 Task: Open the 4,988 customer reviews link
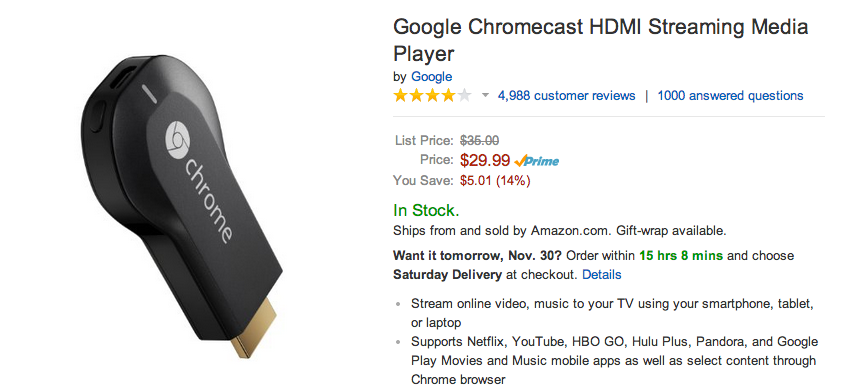point(567,96)
